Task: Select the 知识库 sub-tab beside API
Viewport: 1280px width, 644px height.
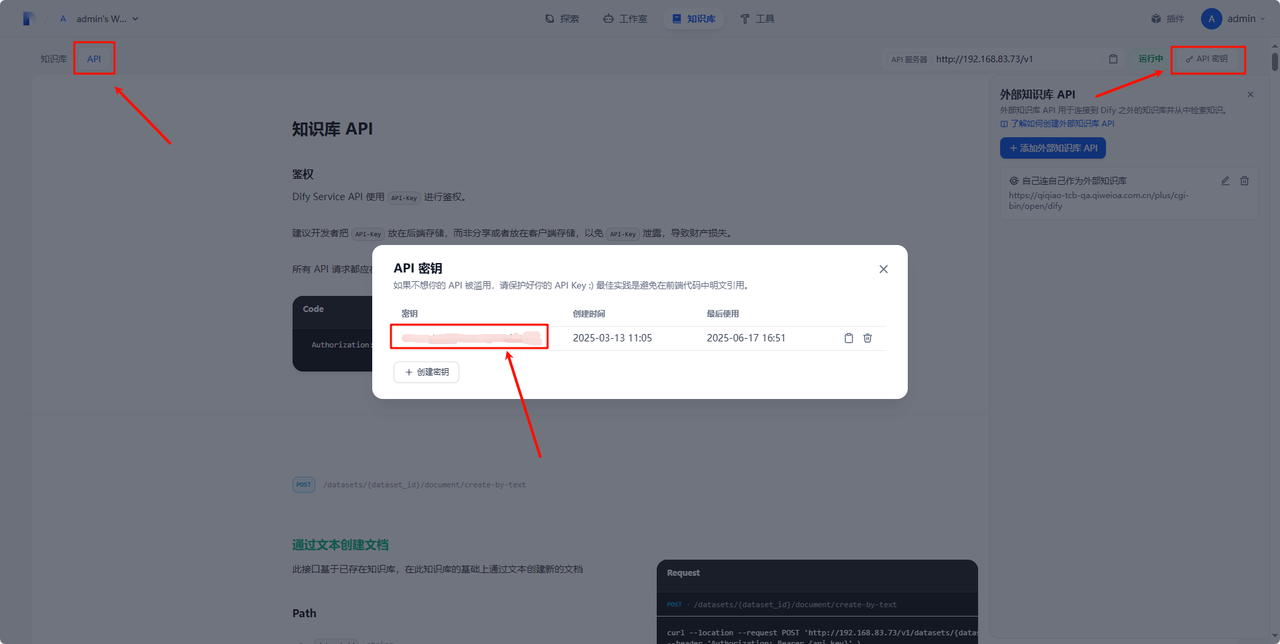Action: [54, 59]
